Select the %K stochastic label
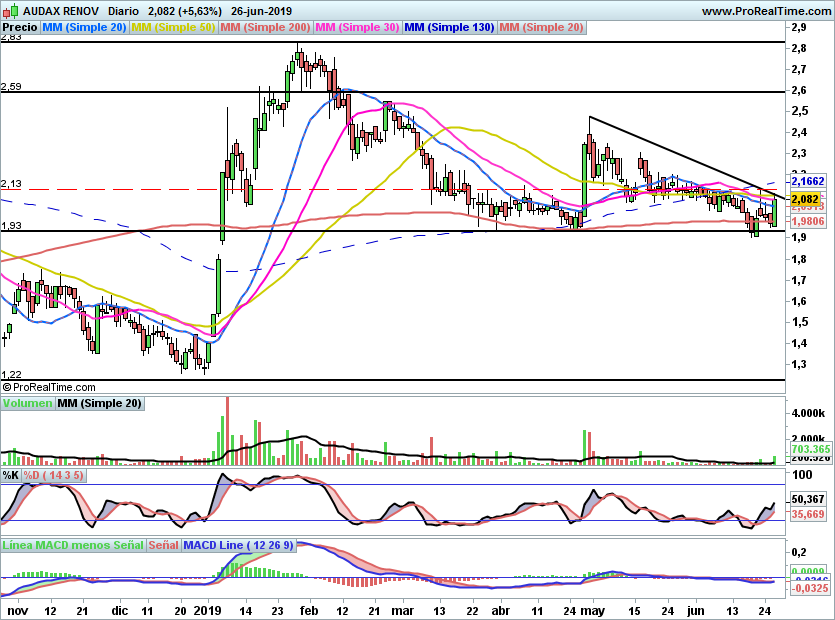The width and height of the screenshot is (835, 620). pyautogui.click(x=11, y=475)
